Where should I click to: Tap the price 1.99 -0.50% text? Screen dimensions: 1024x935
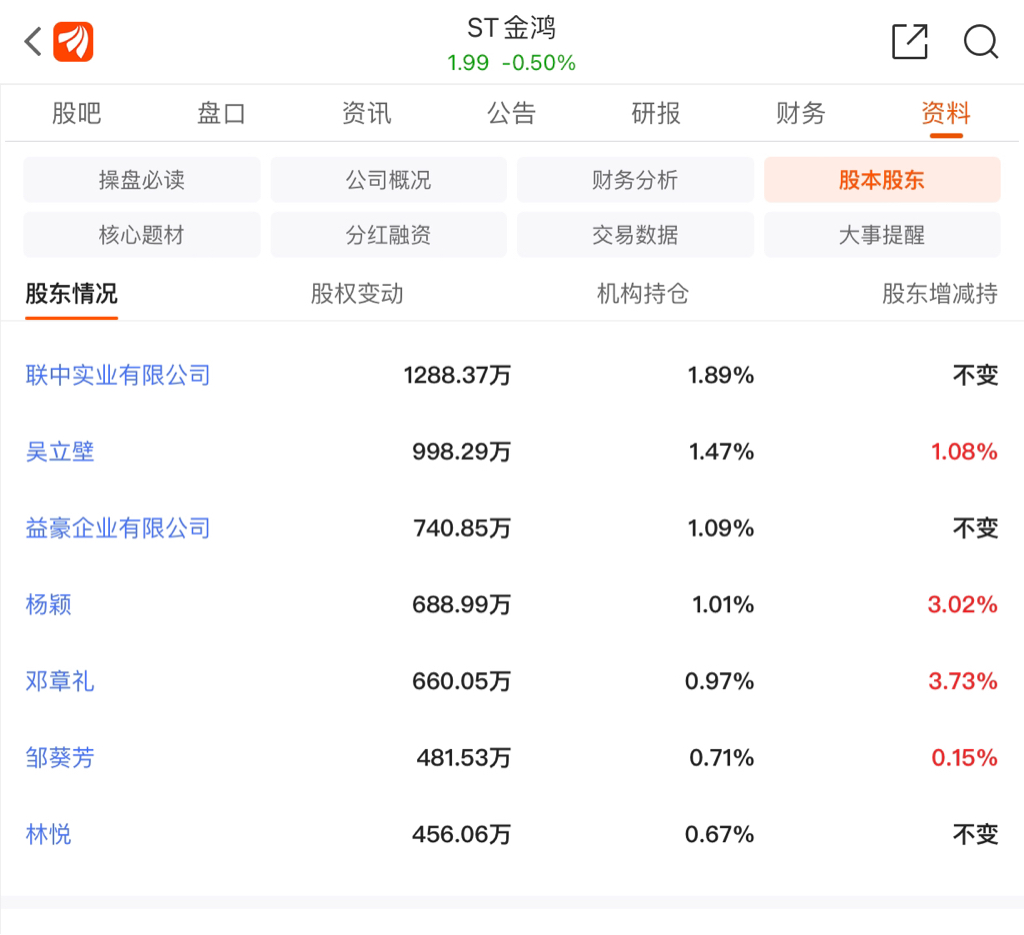[x=511, y=63]
